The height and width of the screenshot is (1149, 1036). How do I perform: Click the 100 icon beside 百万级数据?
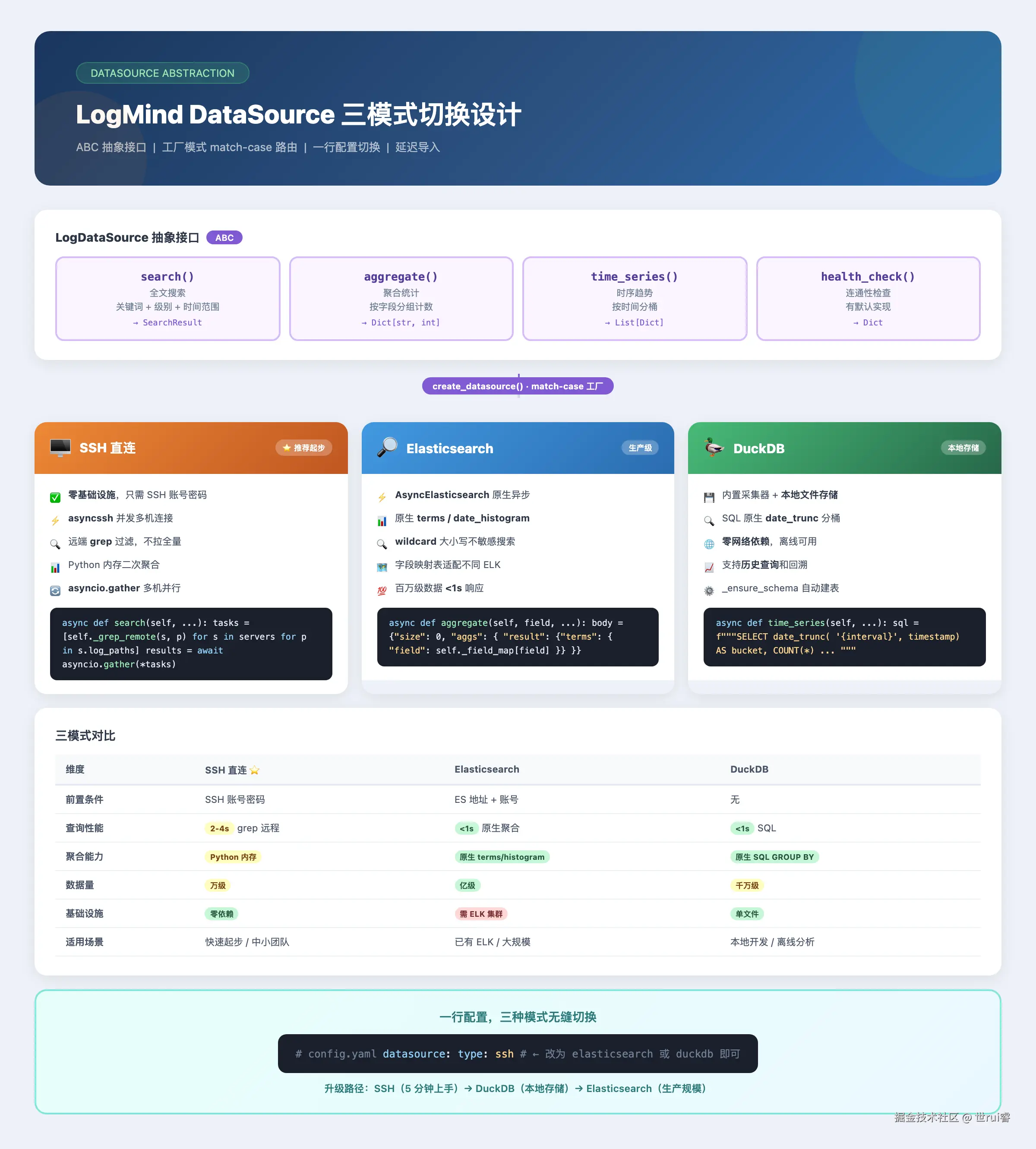pyautogui.click(x=382, y=591)
